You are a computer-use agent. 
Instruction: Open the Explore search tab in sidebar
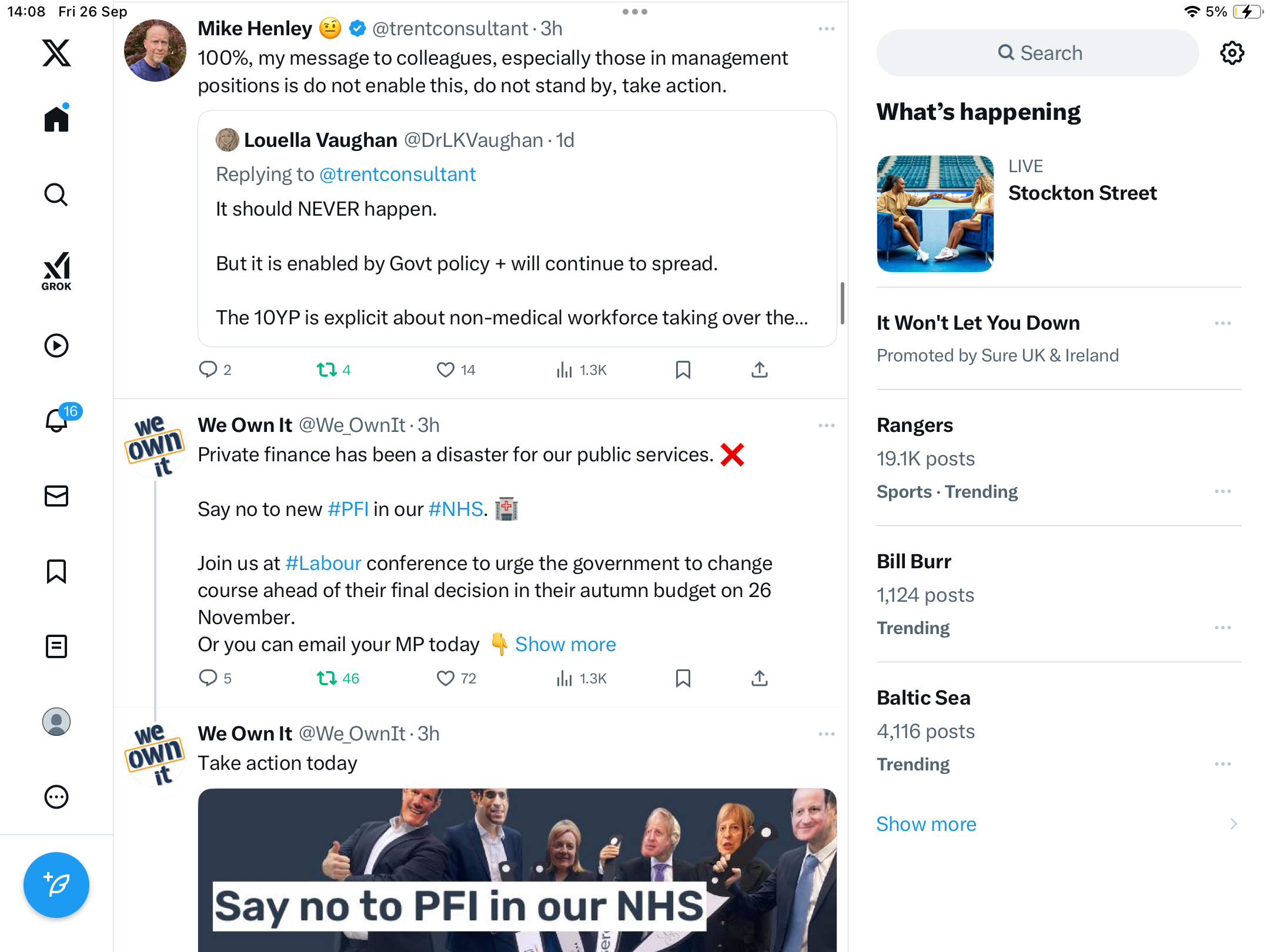click(56, 195)
